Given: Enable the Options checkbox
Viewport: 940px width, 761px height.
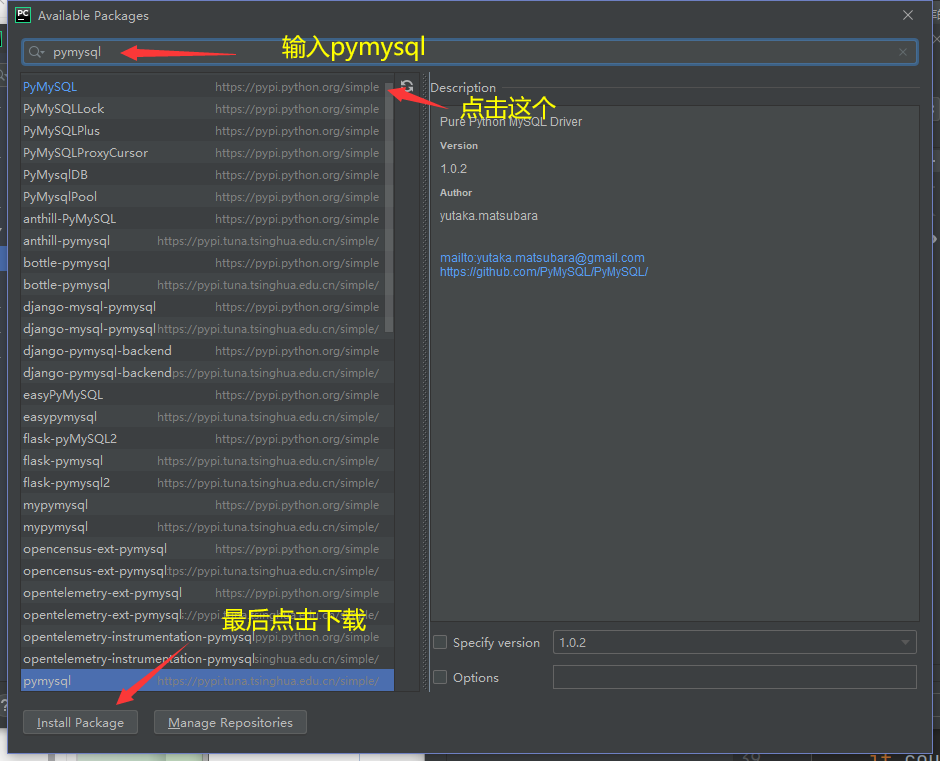Looking at the screenshot, I should click(x=440, y=677).
